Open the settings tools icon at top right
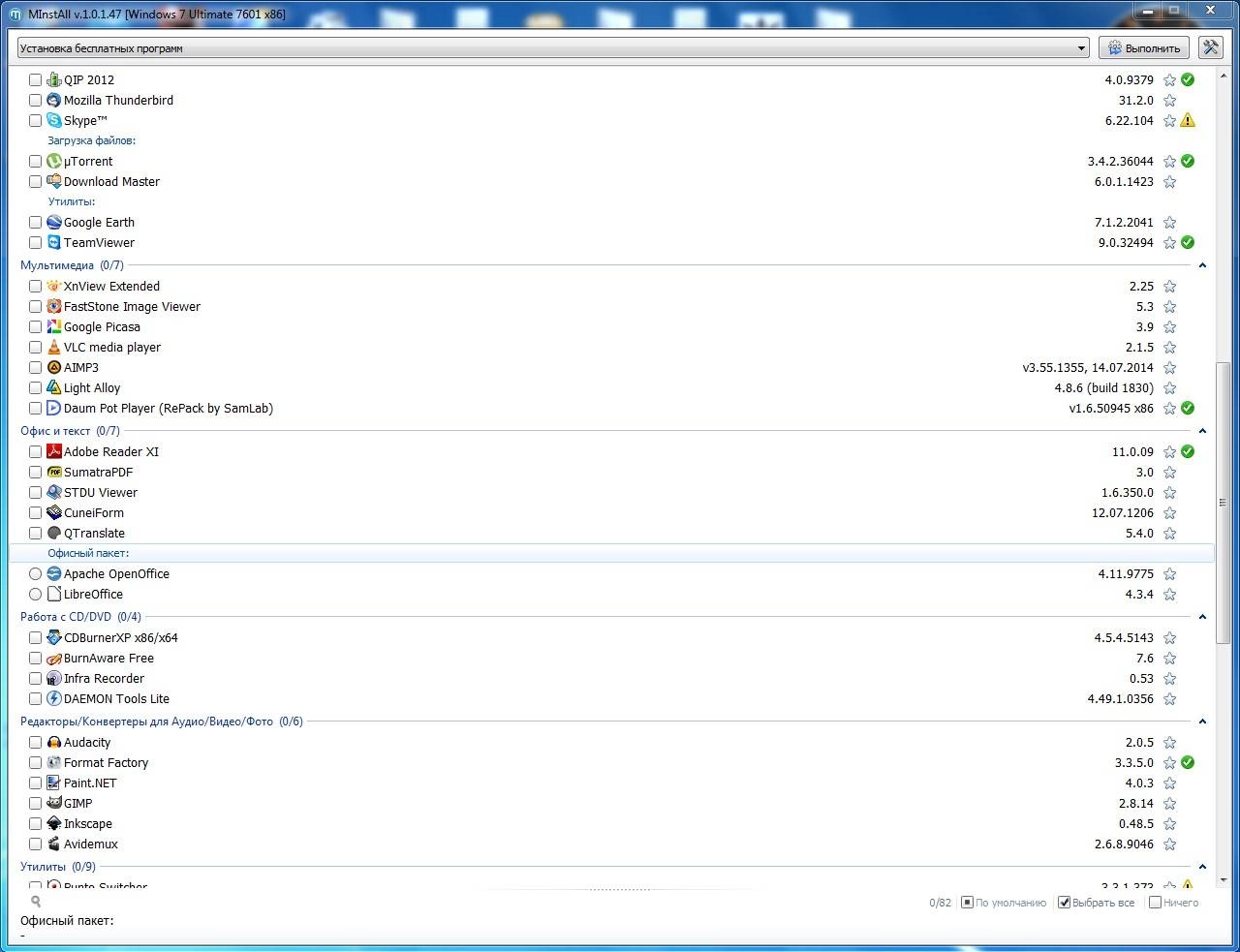 [1210, 47]
